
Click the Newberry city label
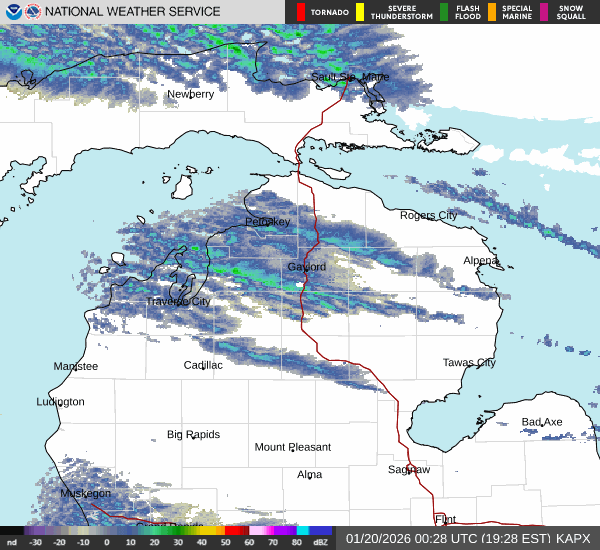pyautogui.click(x=190, y=94)
